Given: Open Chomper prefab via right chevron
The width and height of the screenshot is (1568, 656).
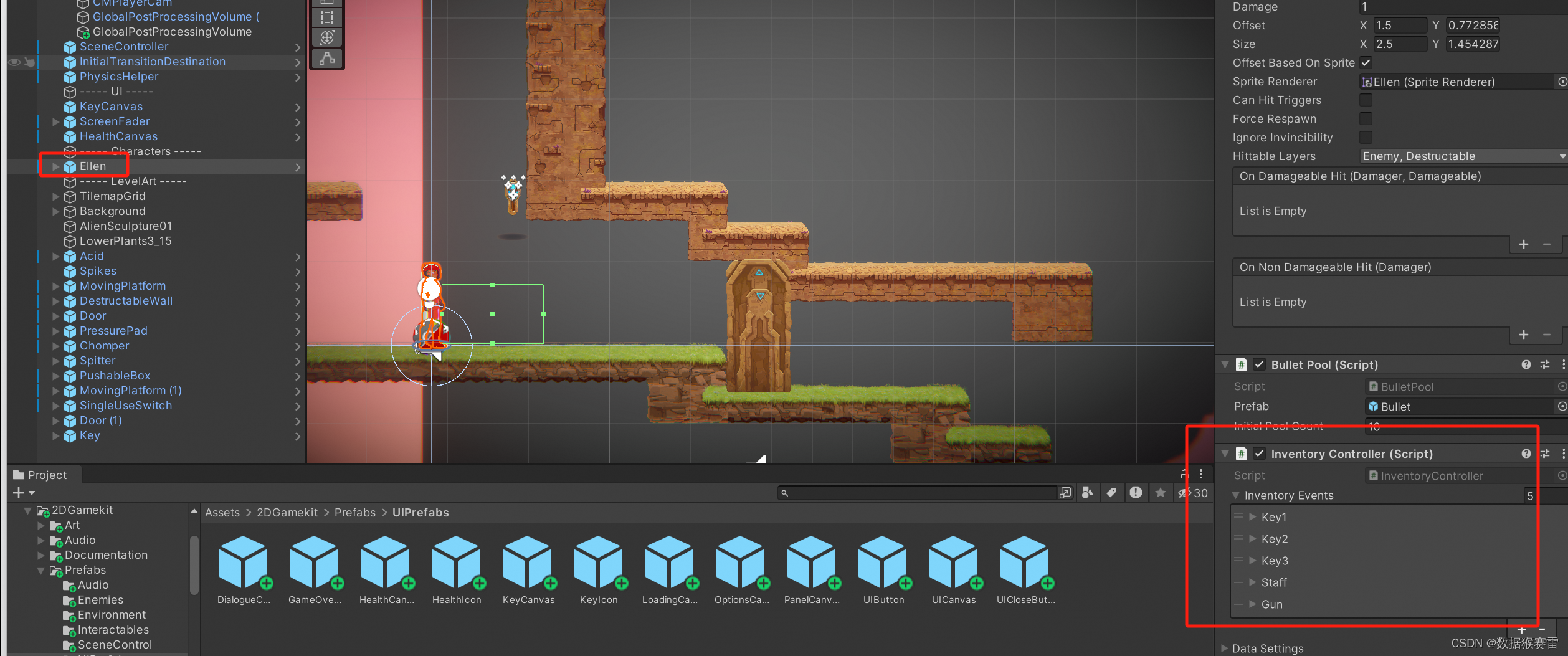Looking at the screenshot, I should pos(298,346).
